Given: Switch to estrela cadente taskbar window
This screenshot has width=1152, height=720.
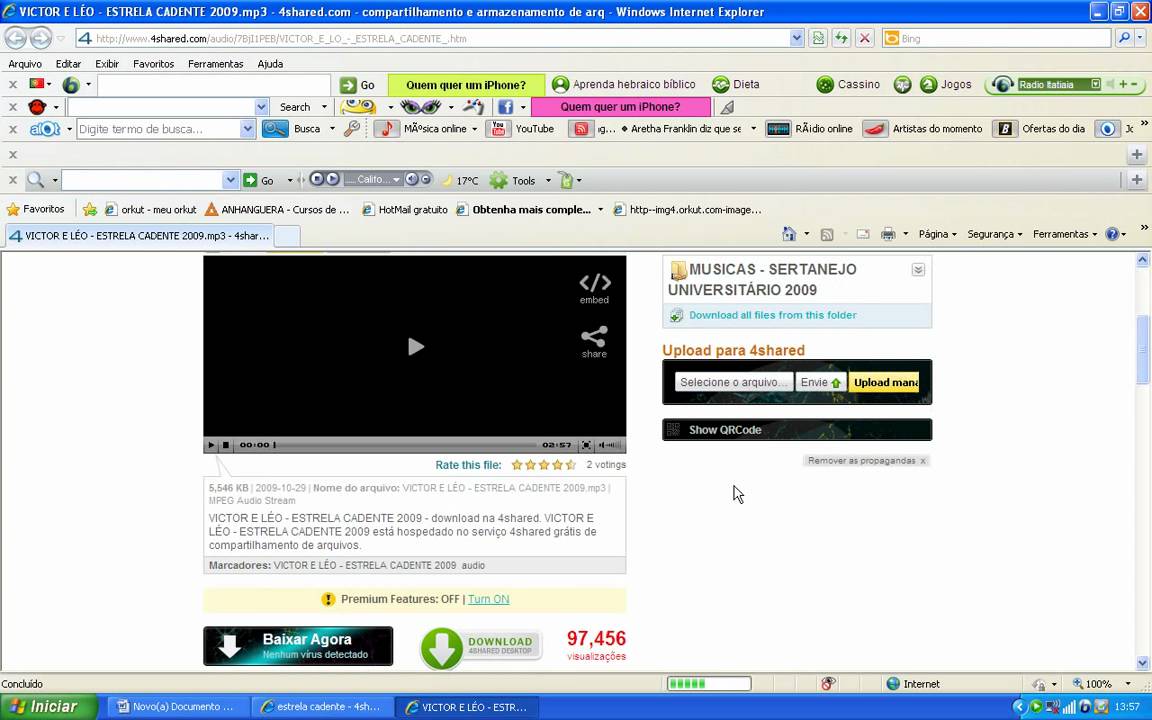Looking at the screenshot, I should click(321, 707).
